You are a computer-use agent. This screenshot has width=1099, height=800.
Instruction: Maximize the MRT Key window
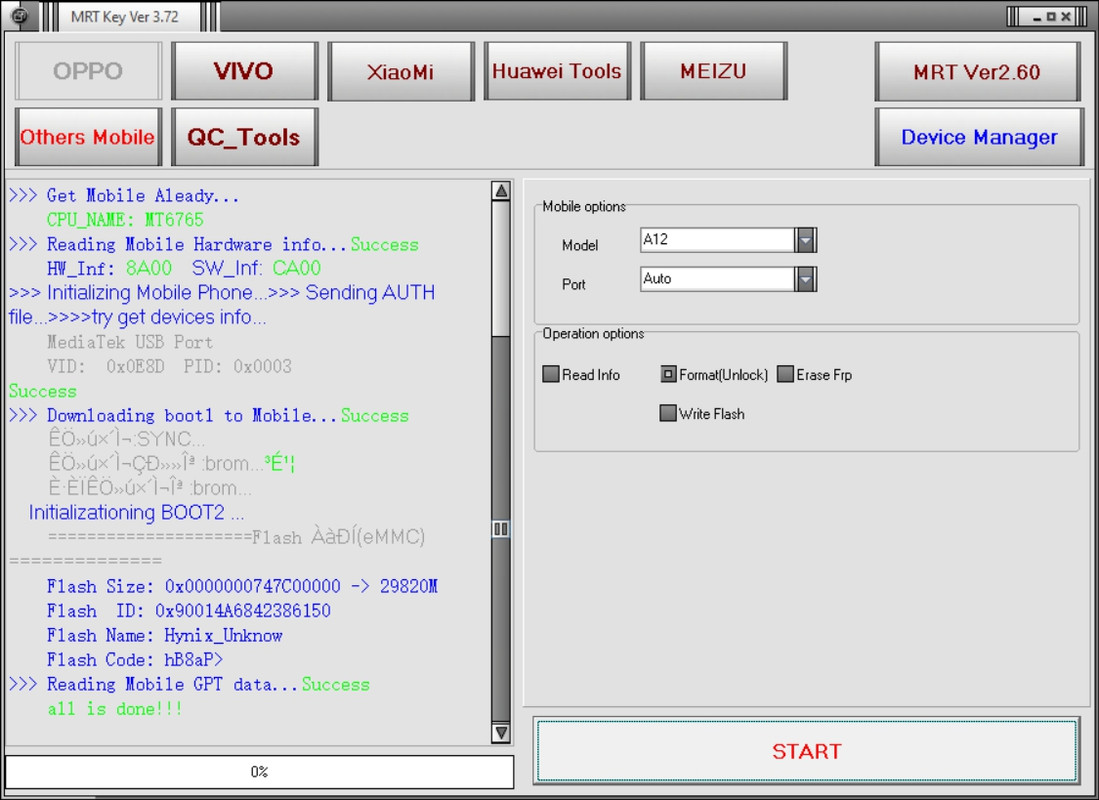tap(1051, 16)
